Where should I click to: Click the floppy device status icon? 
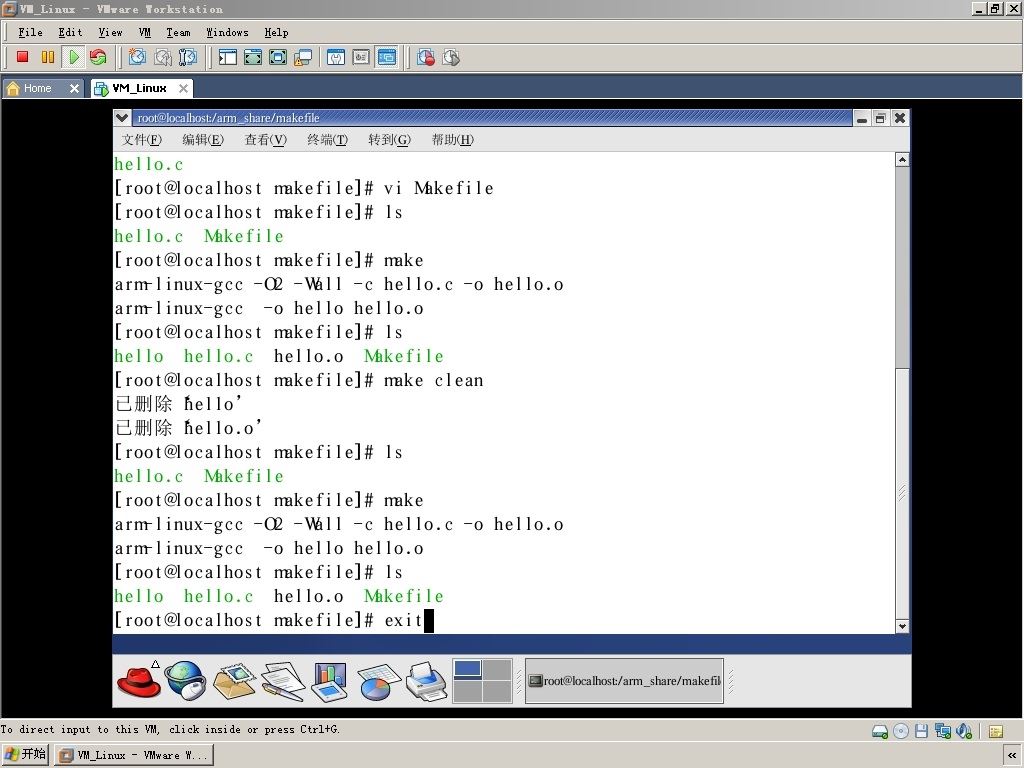921,731
